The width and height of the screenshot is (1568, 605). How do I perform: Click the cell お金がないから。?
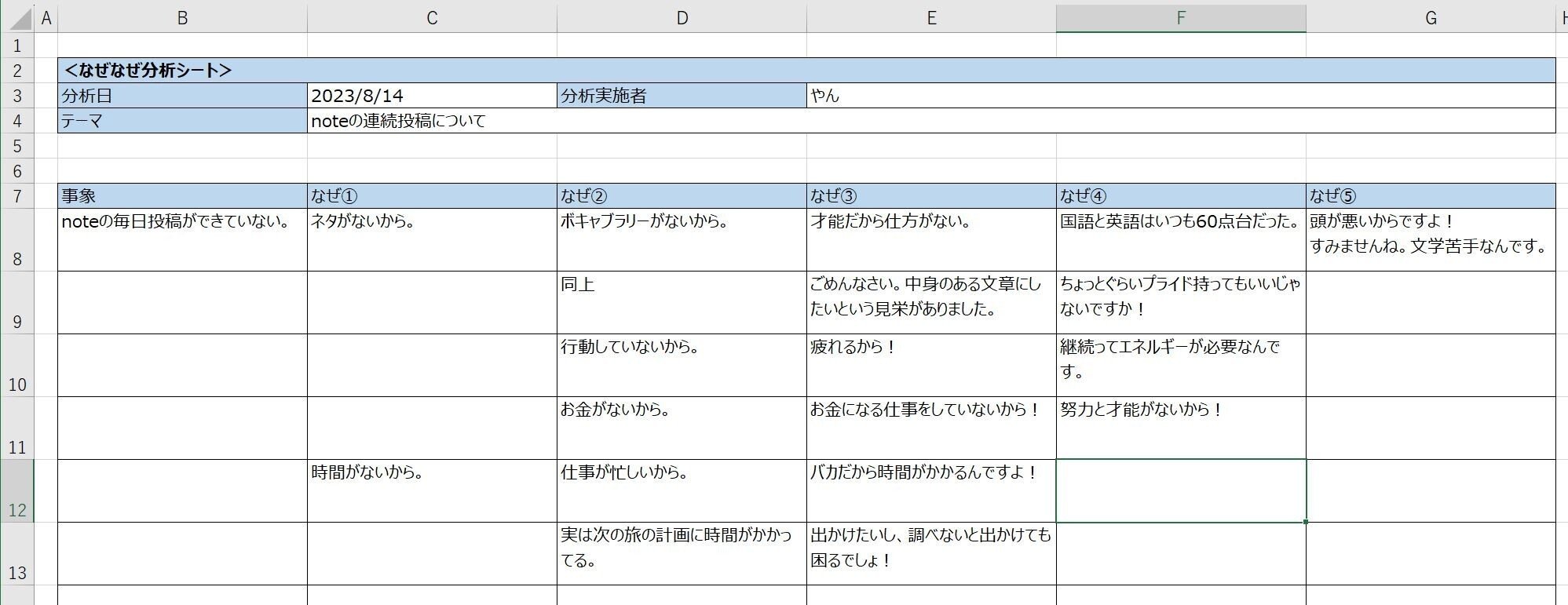point(682,428)
